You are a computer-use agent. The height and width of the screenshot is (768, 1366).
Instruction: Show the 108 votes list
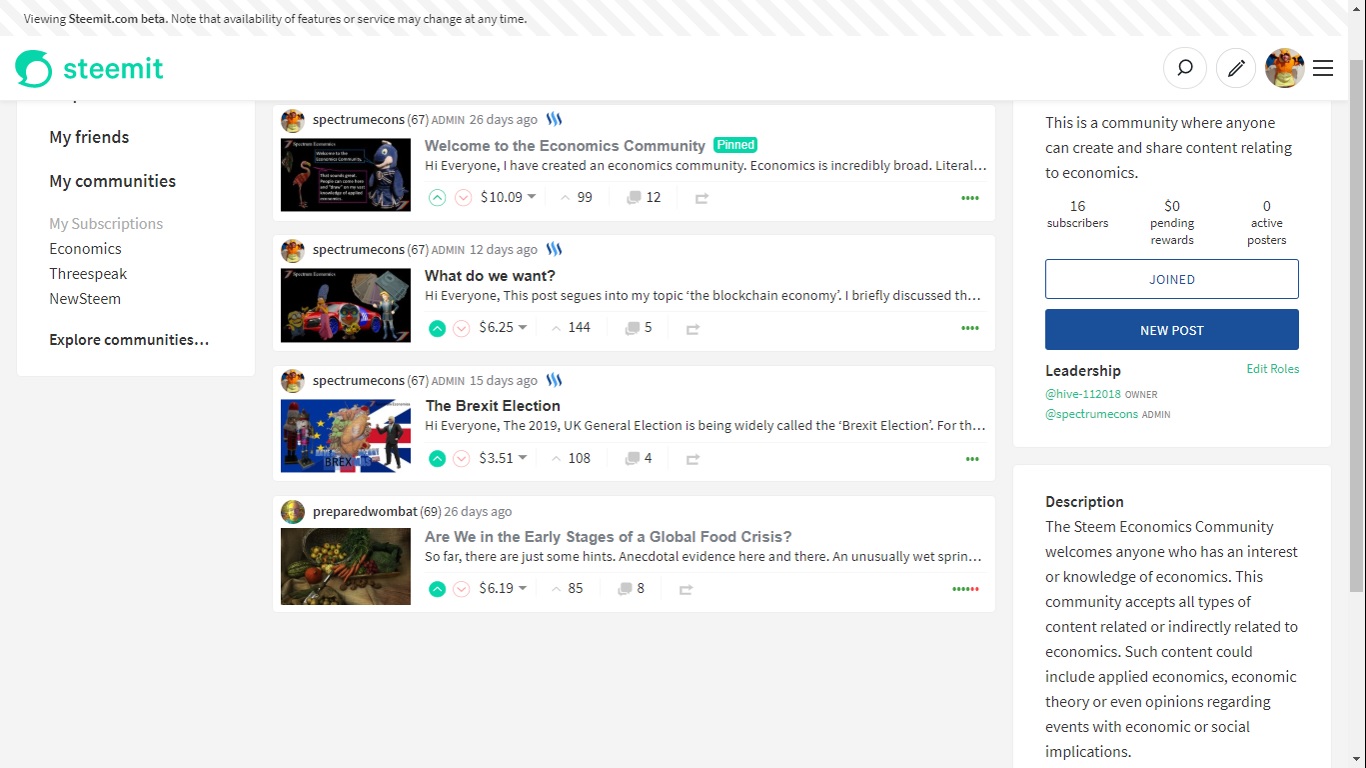click(571, 458)
